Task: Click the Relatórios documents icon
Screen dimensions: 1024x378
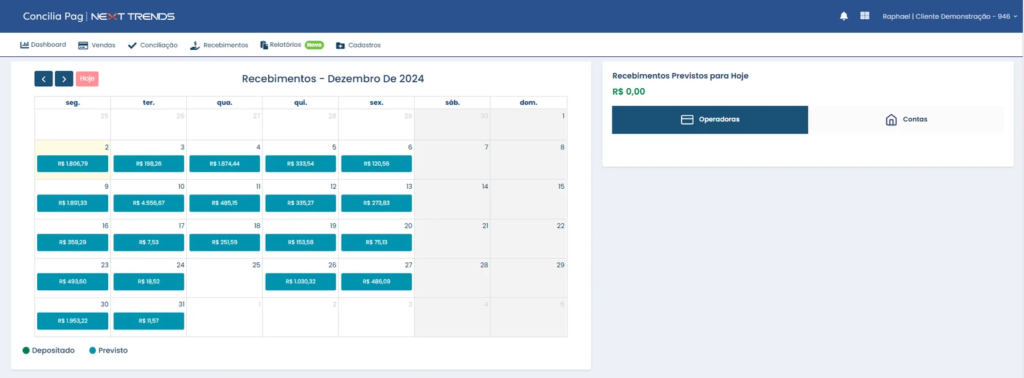Action: click(264, 46)
